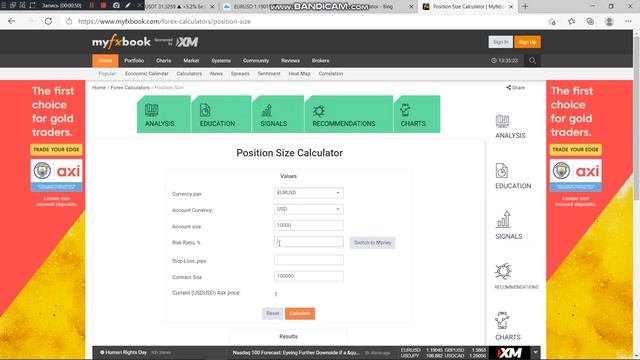
Task: Click the Contract Size field
Action: (x=309, y=276)
